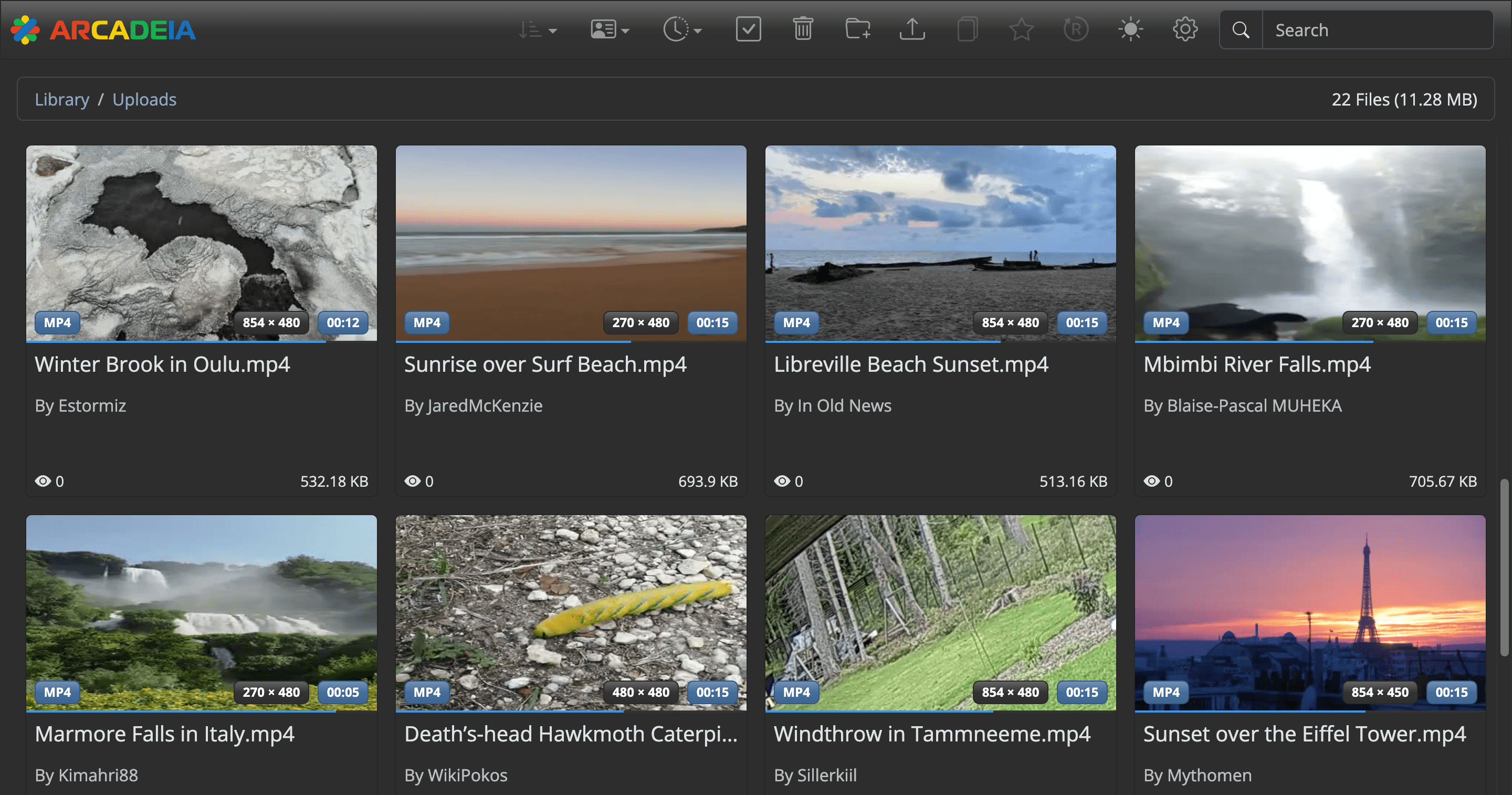
Task: Open Sunrise over Surf Beach thumbnail
Action: pos(571,243)
